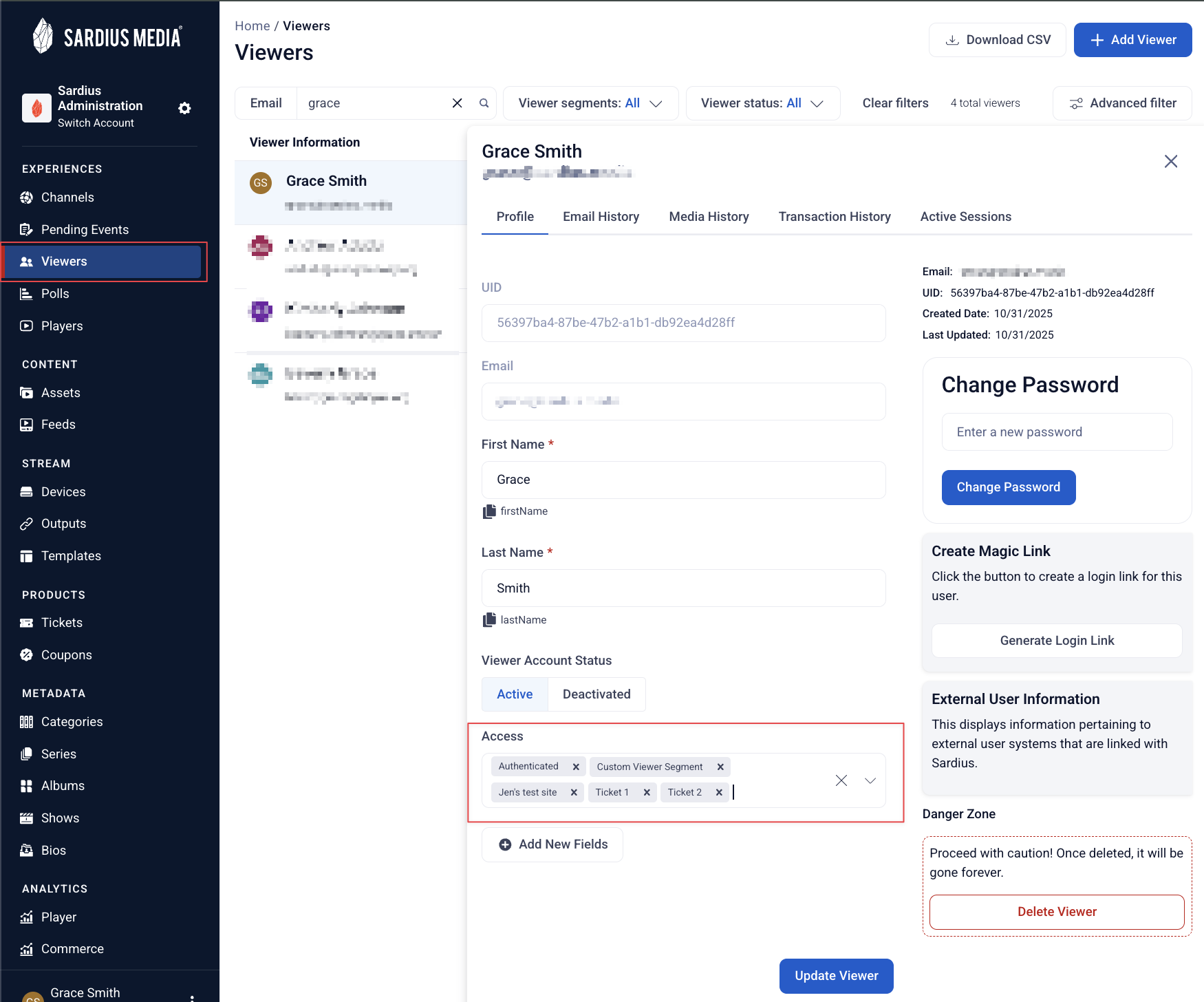
Task: Remove the Ticket 2 access tag
Action: point(719,793)
